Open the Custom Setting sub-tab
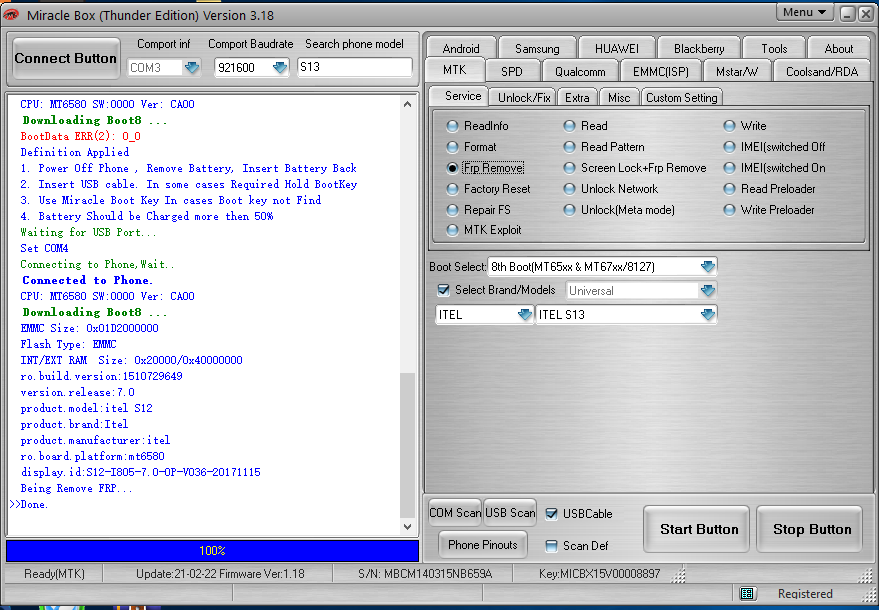This screenshot has width=879, height=610. (682, 98)
